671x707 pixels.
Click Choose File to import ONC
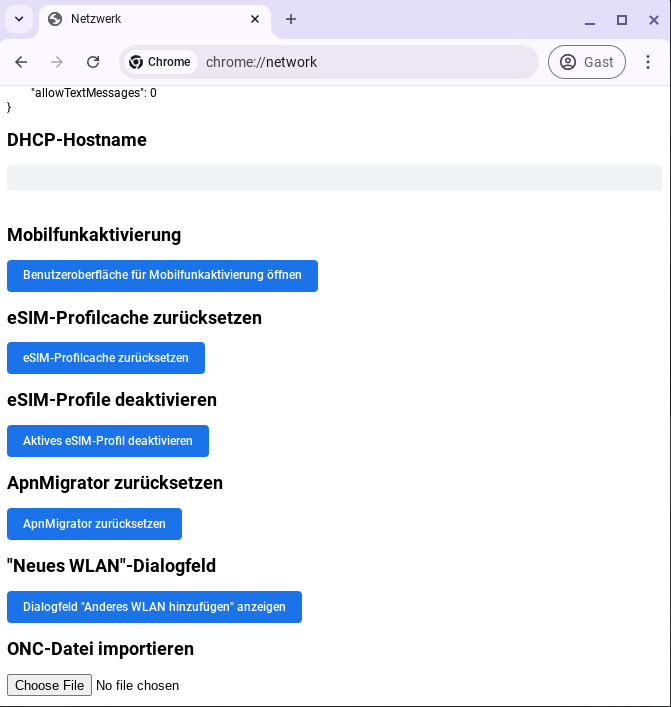click(49, 685)
